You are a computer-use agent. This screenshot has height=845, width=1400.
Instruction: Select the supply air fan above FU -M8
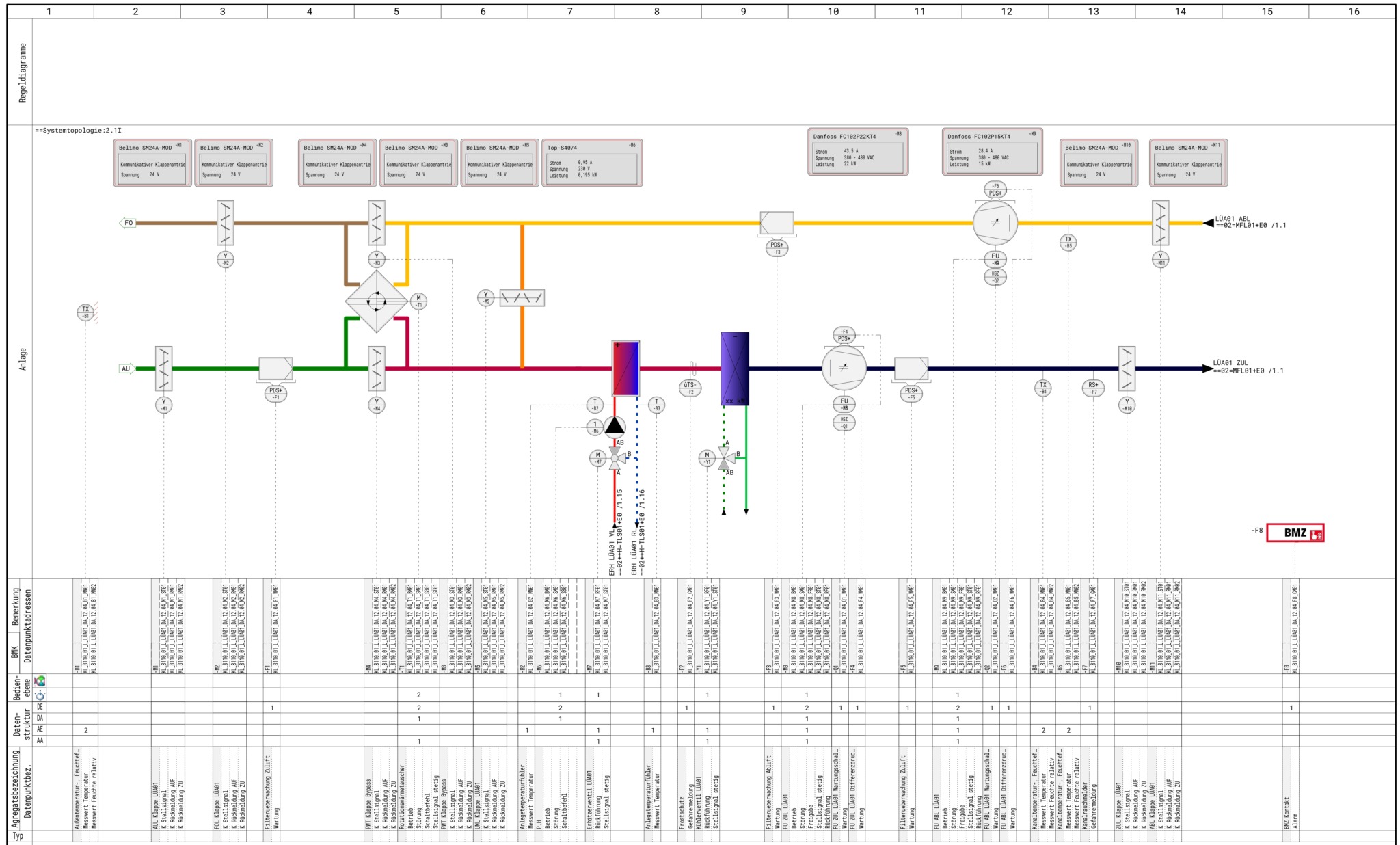[844, 368]
